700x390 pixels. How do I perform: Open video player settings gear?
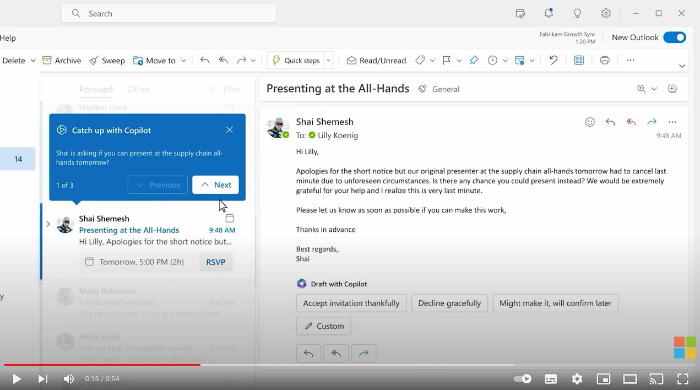click(577, 379)
